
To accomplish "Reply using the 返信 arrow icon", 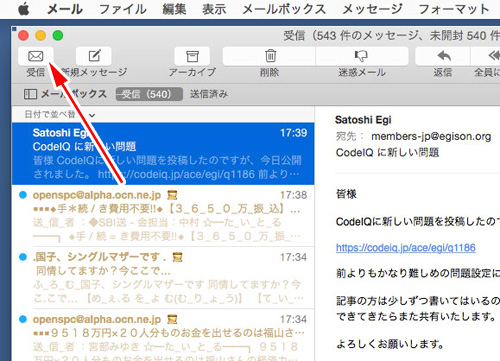I will click(x=443, y=56).
